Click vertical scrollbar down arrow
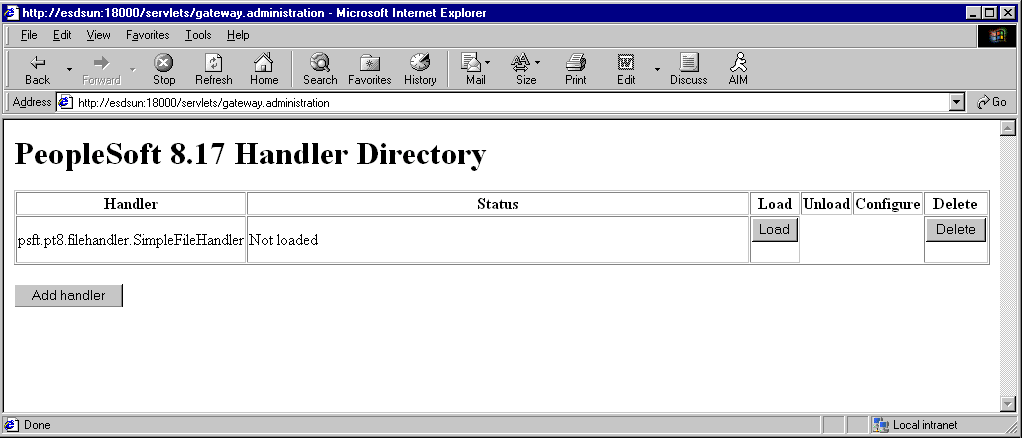The image size is (1022, 438). (1008, 404)
